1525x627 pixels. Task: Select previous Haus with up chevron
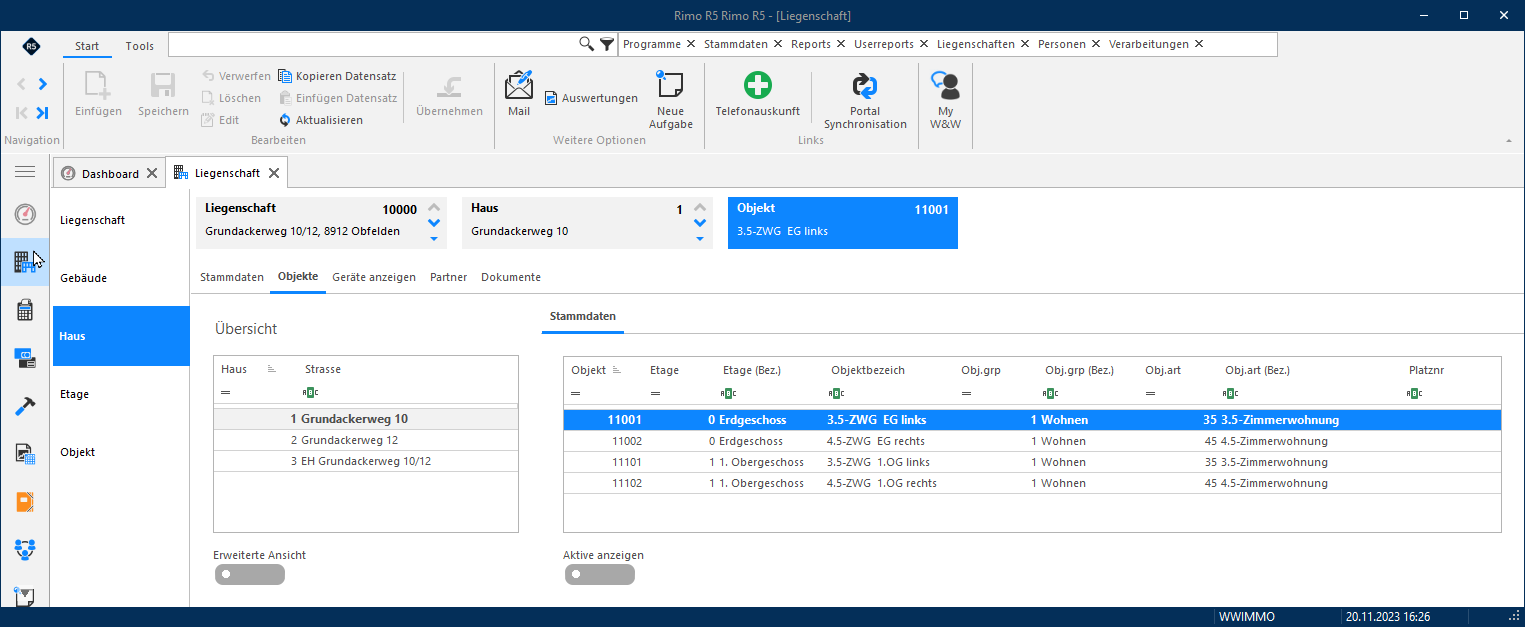tap(700, 207)
